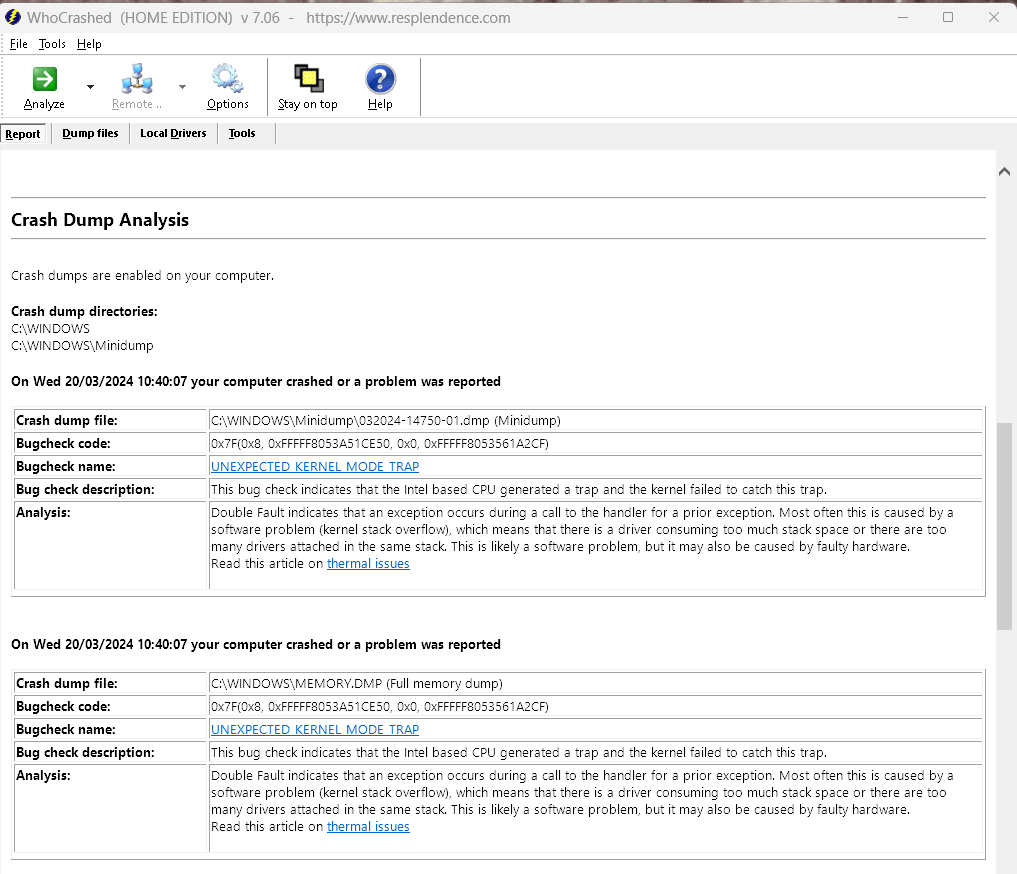
Task: Open the Help menu in menu bar
Action: (x=89, y=44)
